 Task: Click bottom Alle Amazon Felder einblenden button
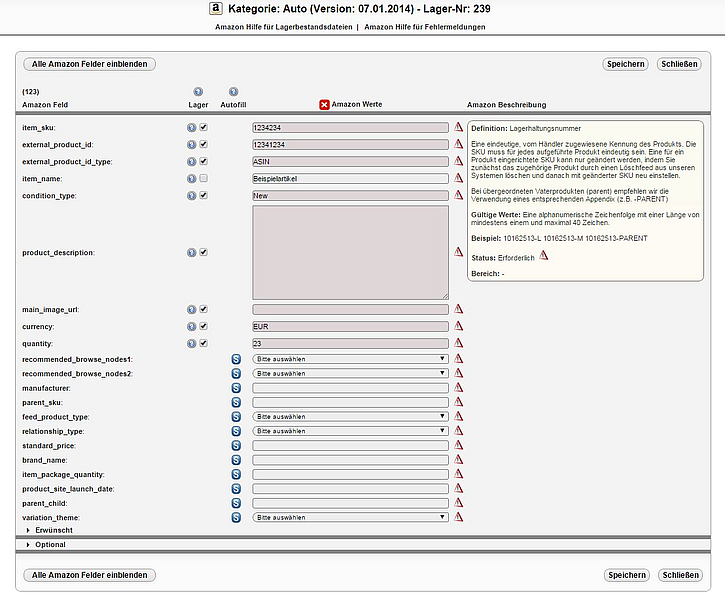click(x=89, y=575)
